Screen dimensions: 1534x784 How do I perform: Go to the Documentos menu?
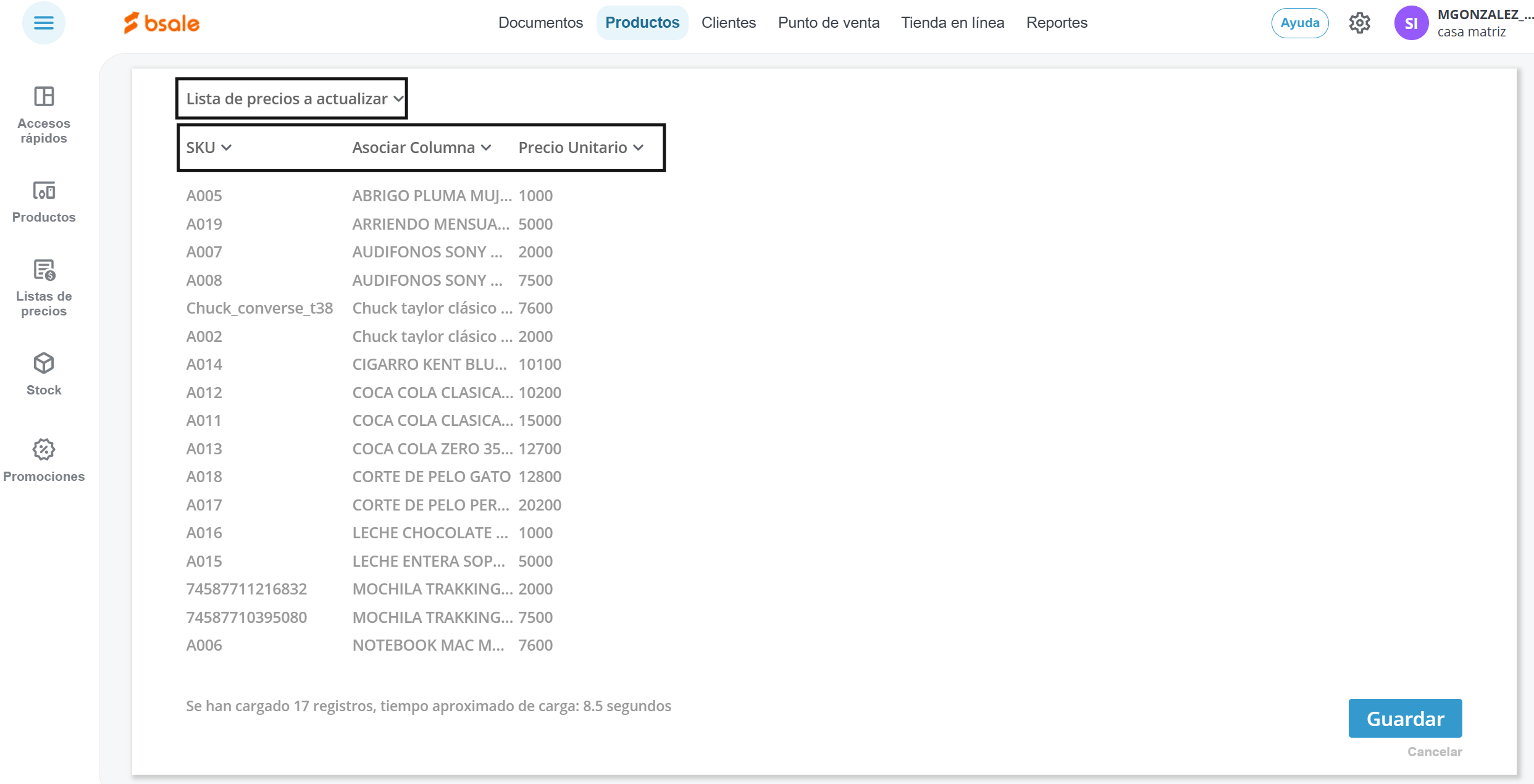[x=540, y=23]
